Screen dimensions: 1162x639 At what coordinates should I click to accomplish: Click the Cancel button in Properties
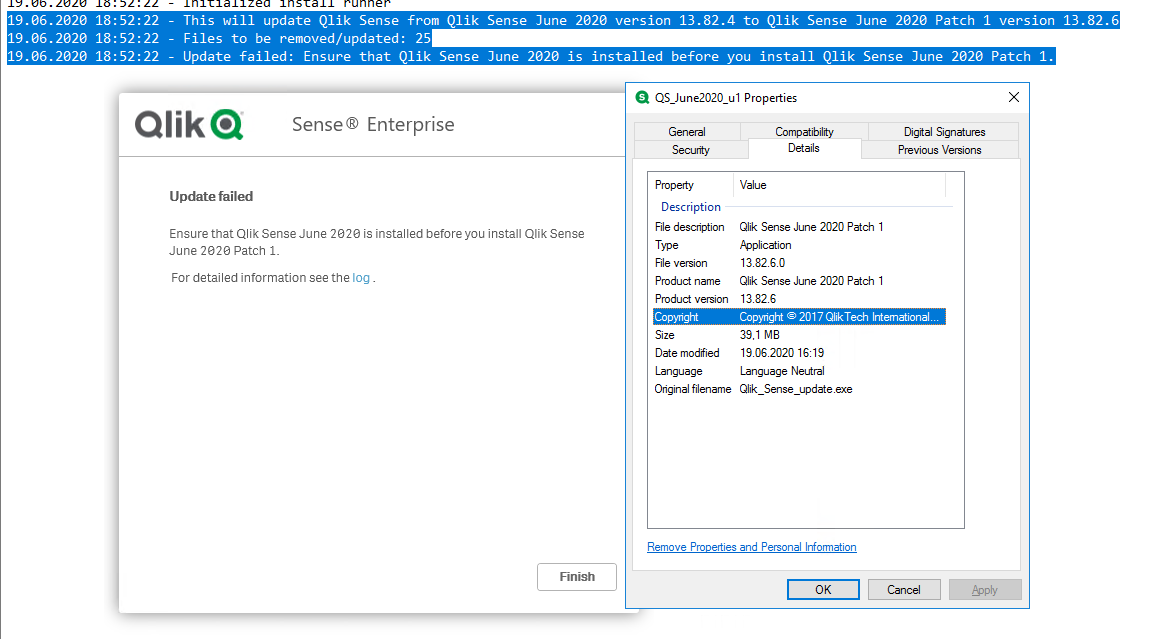coord(904,589)
